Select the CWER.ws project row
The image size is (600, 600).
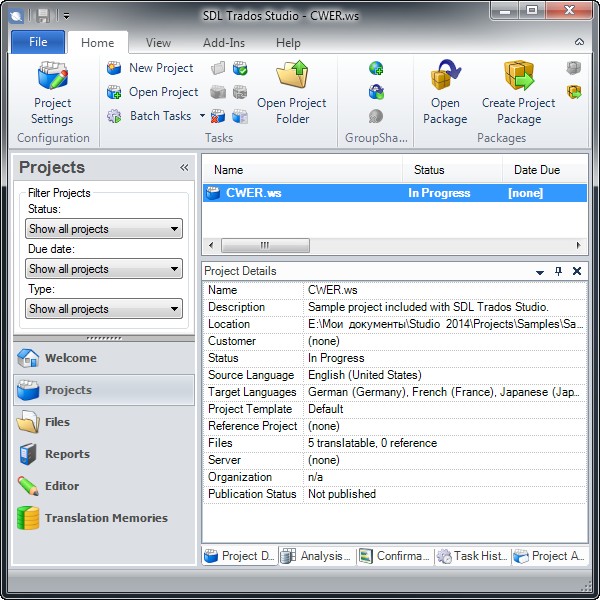[x=300, y=193]
